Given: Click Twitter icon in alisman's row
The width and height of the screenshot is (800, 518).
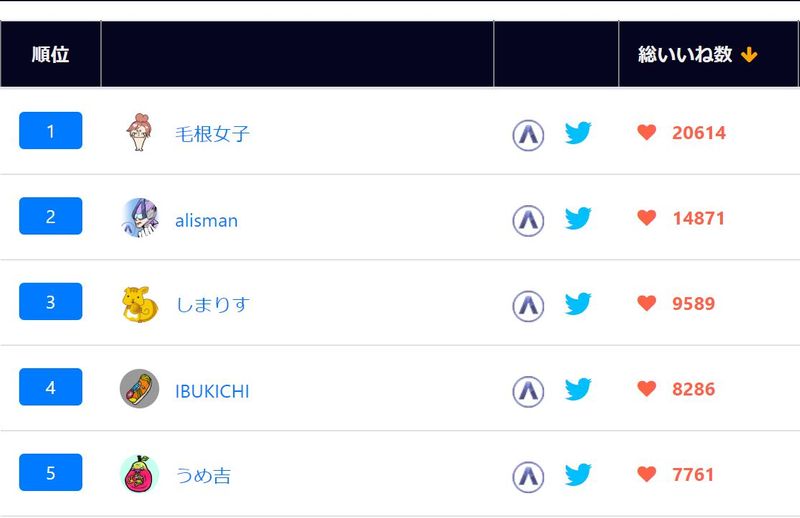Looking at the screenshot, I should click(578, 218).
